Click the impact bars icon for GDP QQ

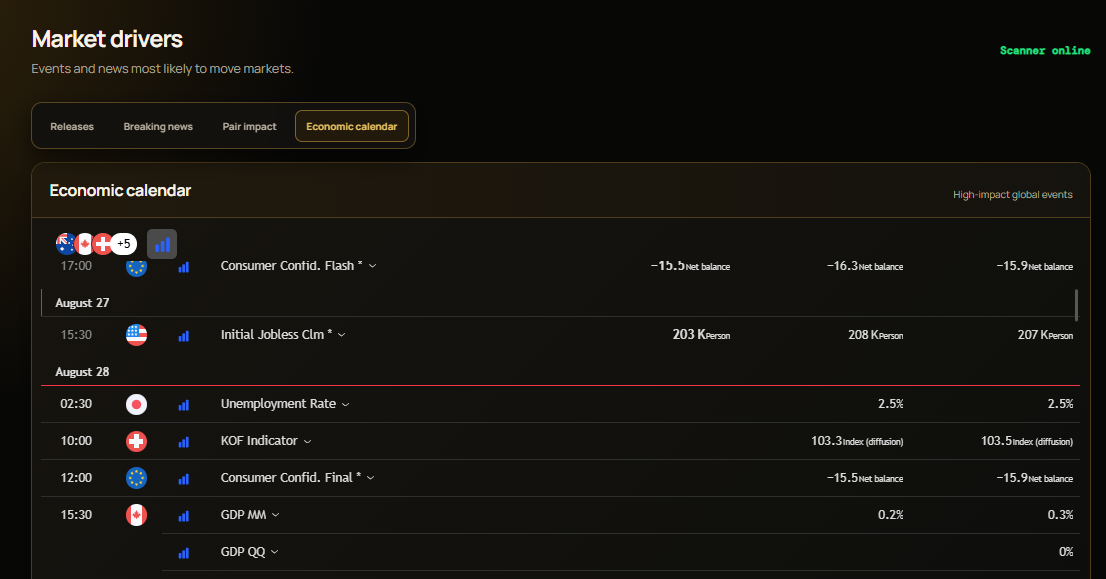(183, 553)
